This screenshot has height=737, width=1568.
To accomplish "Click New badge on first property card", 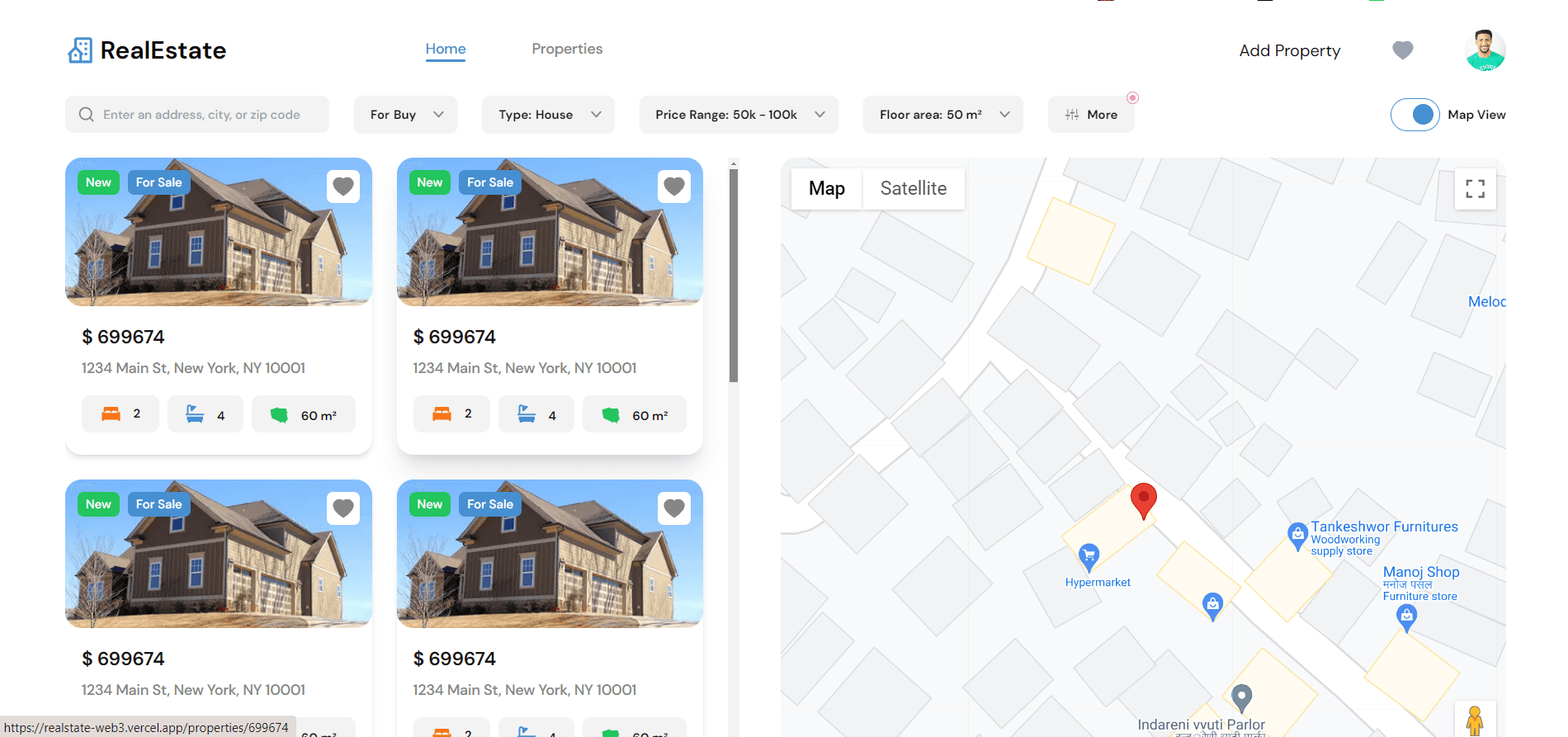I will point(98,182).
